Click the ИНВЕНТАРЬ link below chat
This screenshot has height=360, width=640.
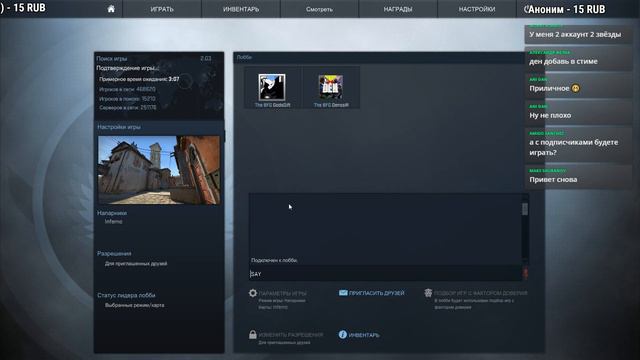(364, 335)
